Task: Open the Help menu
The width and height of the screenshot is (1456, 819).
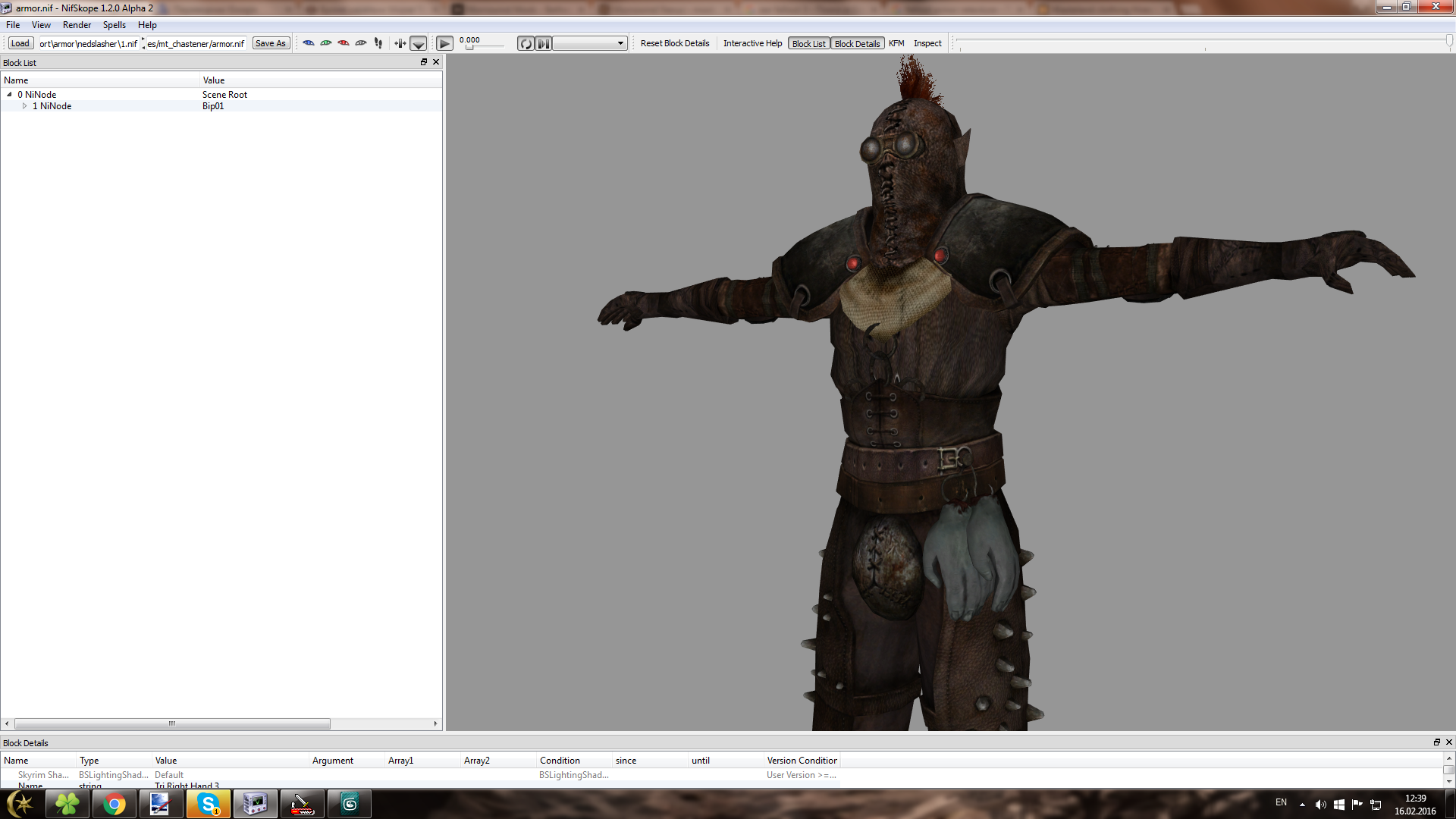Action: [x=147, y=25]
